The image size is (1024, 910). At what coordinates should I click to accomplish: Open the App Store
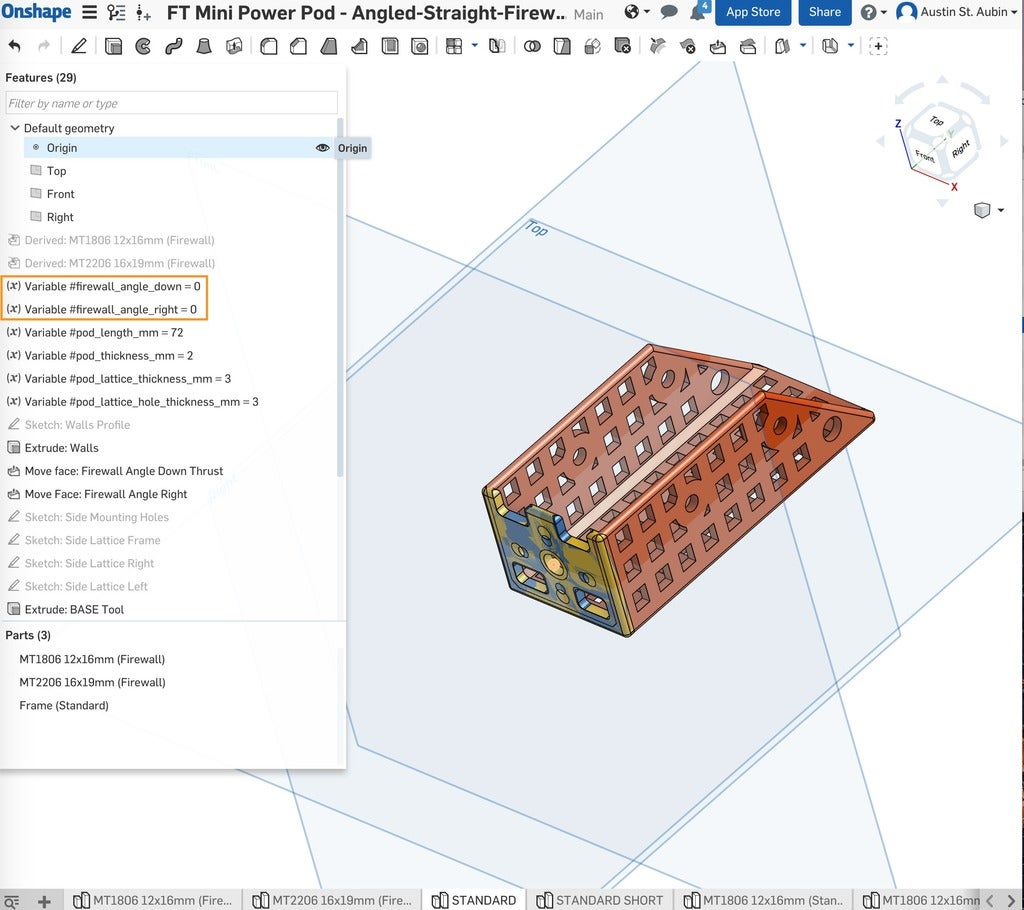click(752, 12)
